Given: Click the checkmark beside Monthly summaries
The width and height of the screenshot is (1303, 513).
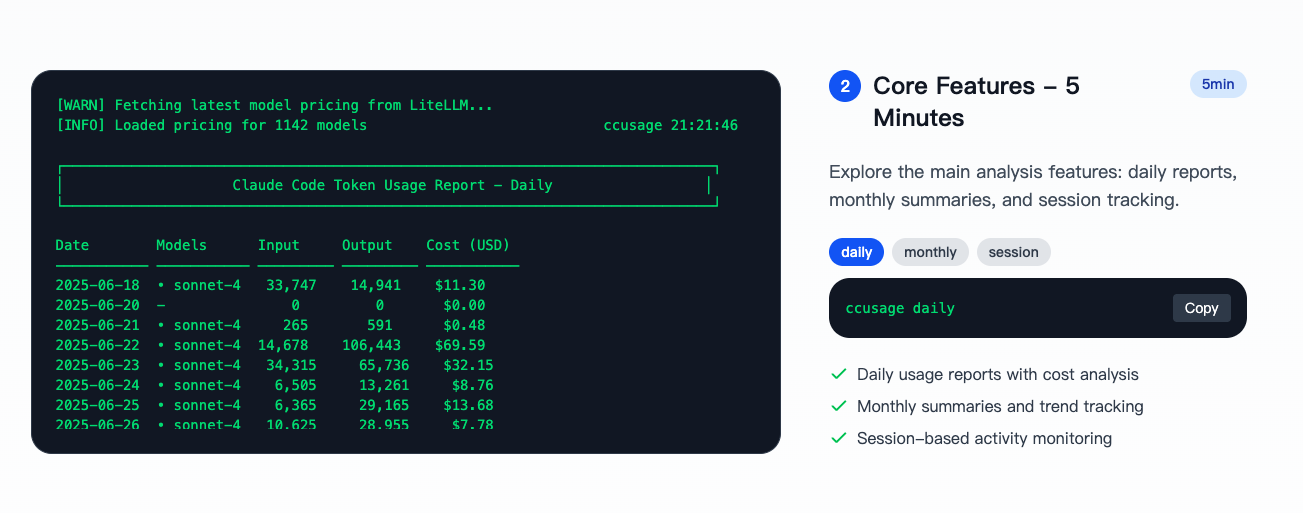Looking at the screenshot, I should [x=839, y=406].
